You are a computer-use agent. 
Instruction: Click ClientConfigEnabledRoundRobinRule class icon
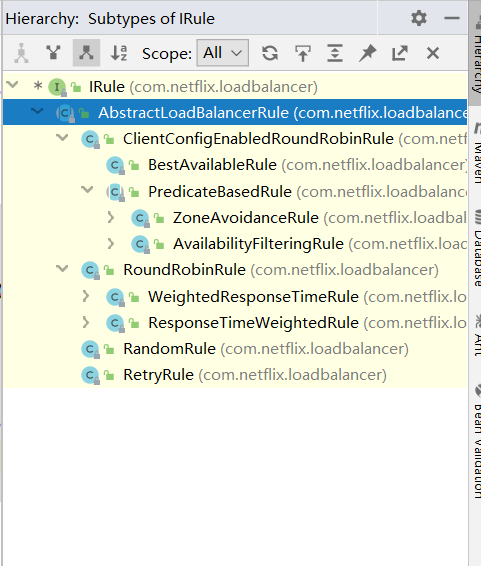[x=90, y=139]
